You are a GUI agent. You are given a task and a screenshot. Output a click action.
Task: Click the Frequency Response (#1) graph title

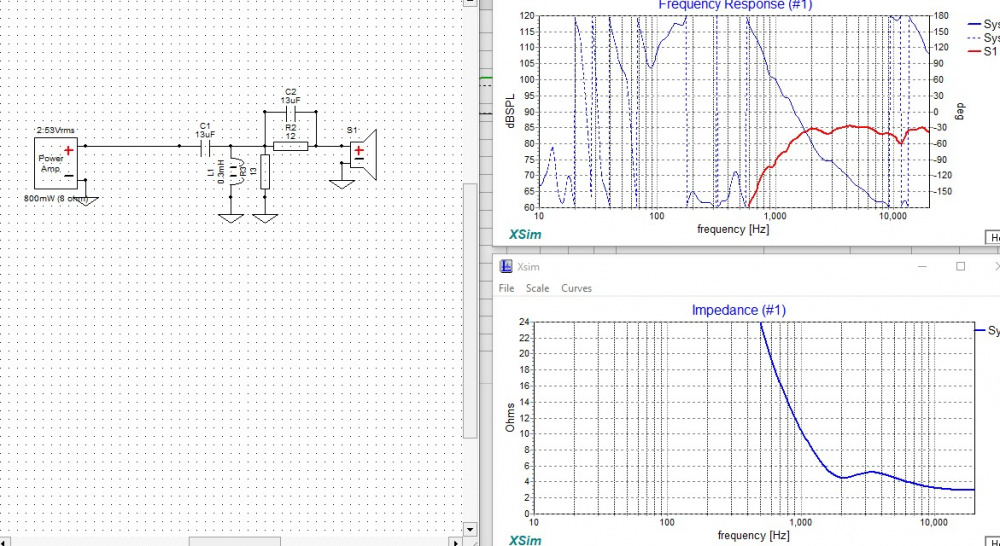(x=734, y=5)
